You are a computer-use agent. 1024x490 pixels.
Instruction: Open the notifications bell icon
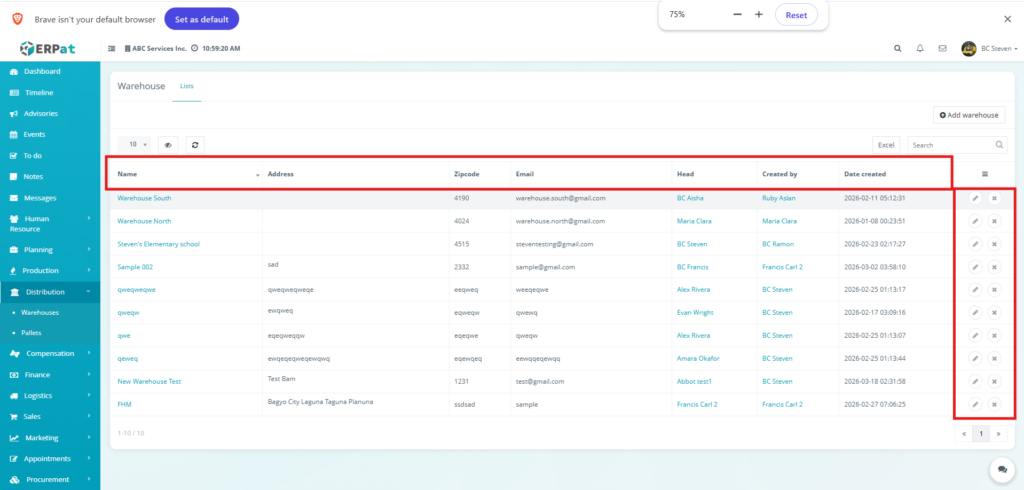point(919,48)
